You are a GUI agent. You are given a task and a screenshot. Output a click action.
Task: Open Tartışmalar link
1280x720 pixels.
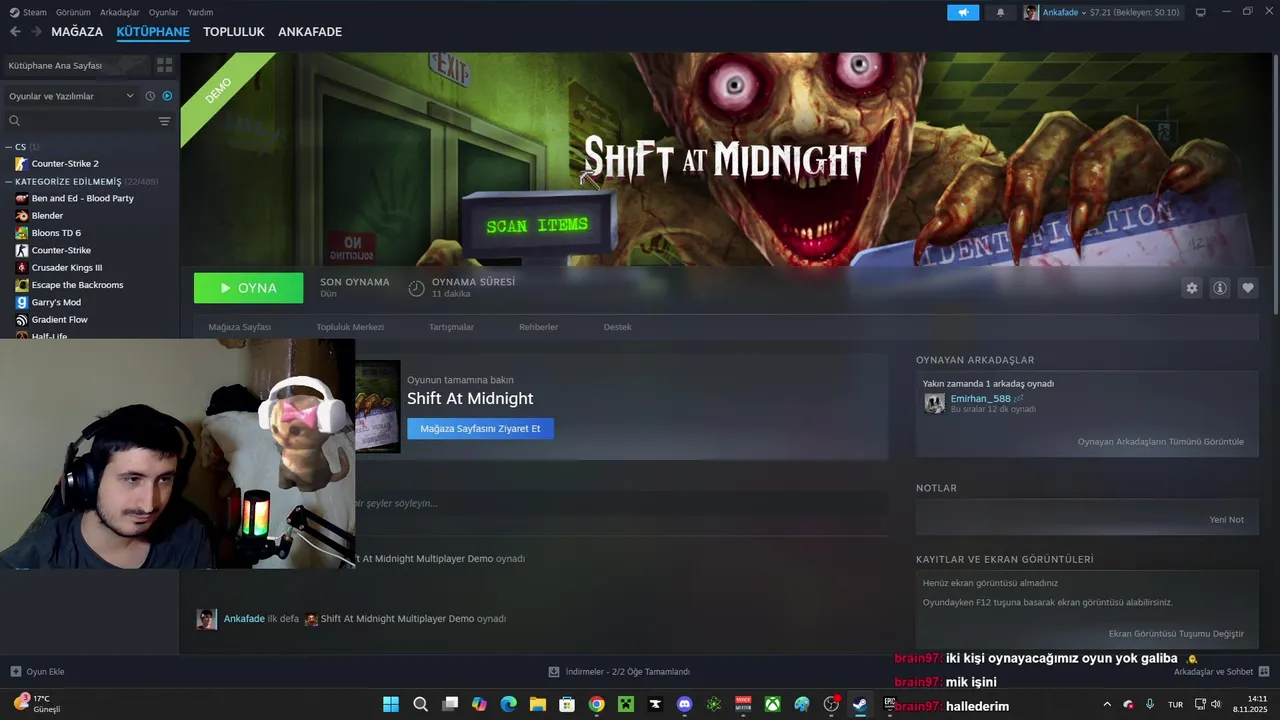pyautogui.click(x=451, y=327)
